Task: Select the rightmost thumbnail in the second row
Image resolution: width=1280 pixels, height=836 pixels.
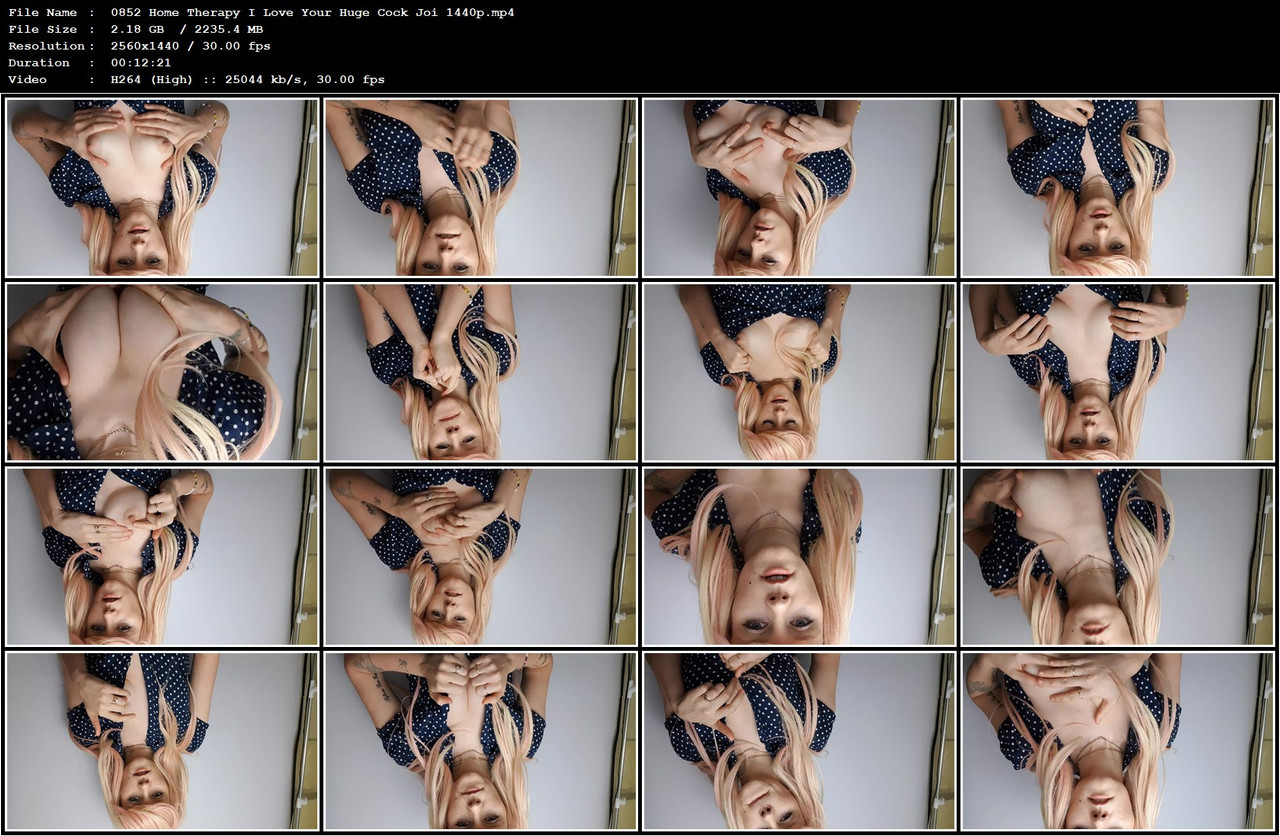Action: (x=1119, y=371)
